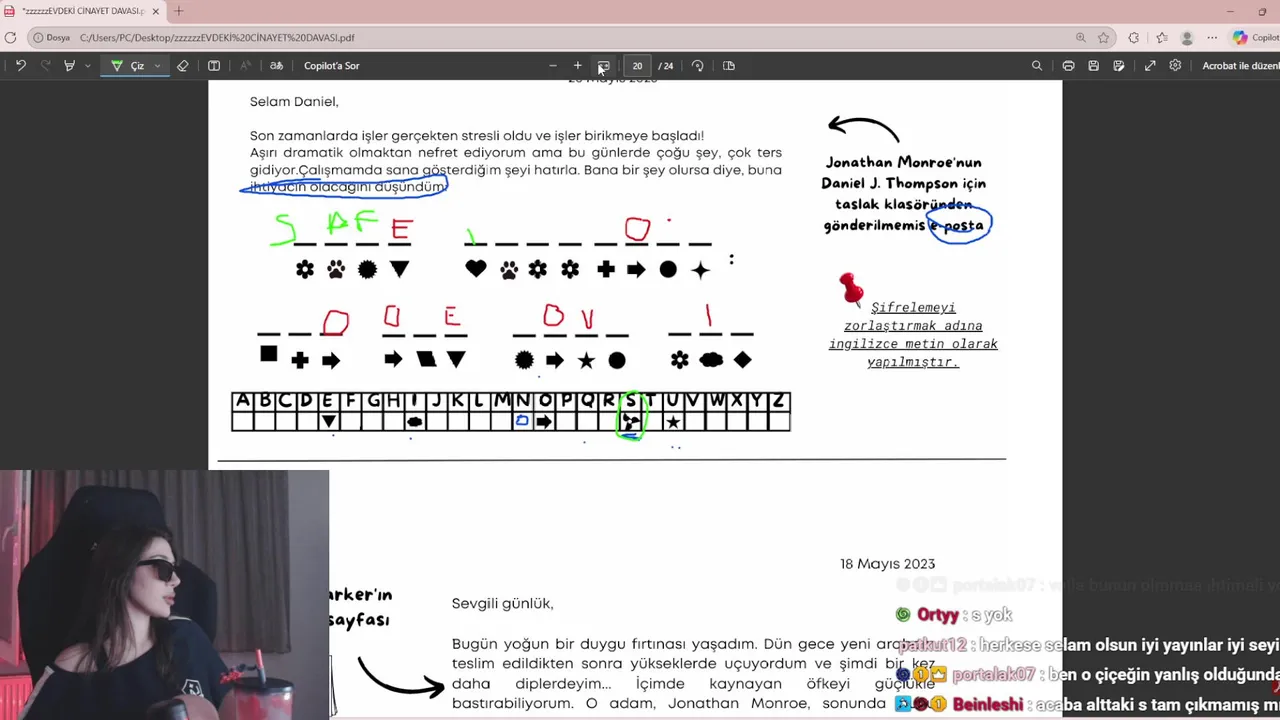Add this page to favorites
Viewport: 1280px width, 720px height.
click(x=1104, y=38)
